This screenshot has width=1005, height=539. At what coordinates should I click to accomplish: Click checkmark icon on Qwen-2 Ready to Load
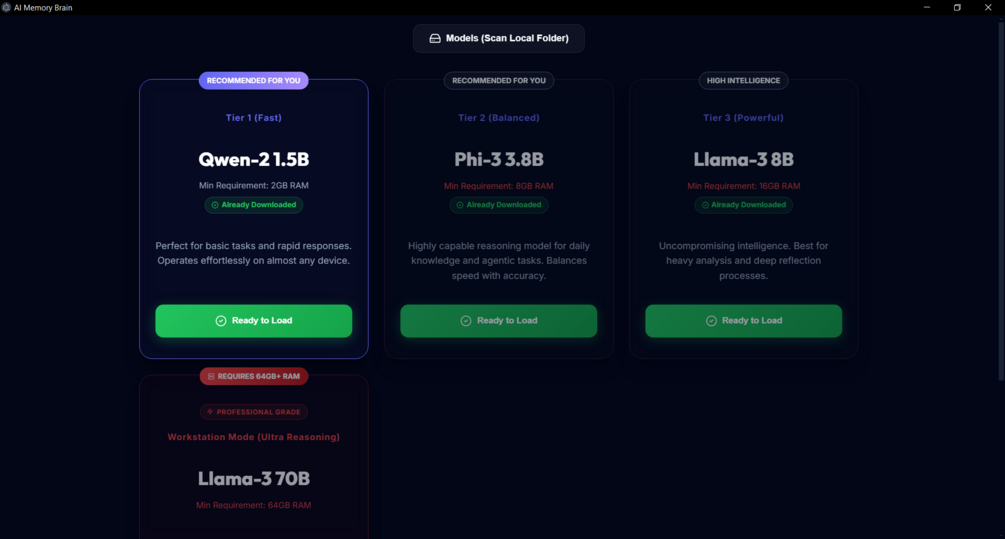point(221,321)
